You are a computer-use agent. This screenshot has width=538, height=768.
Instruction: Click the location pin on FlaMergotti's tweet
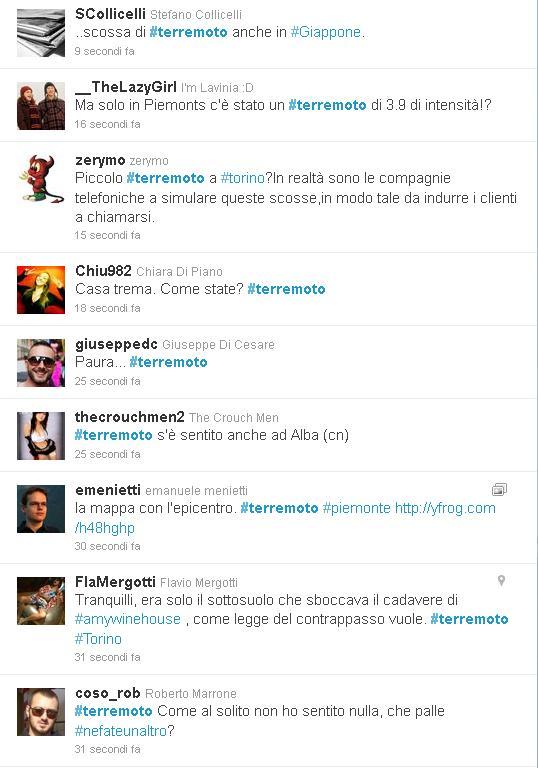click(x=501, y=580)
